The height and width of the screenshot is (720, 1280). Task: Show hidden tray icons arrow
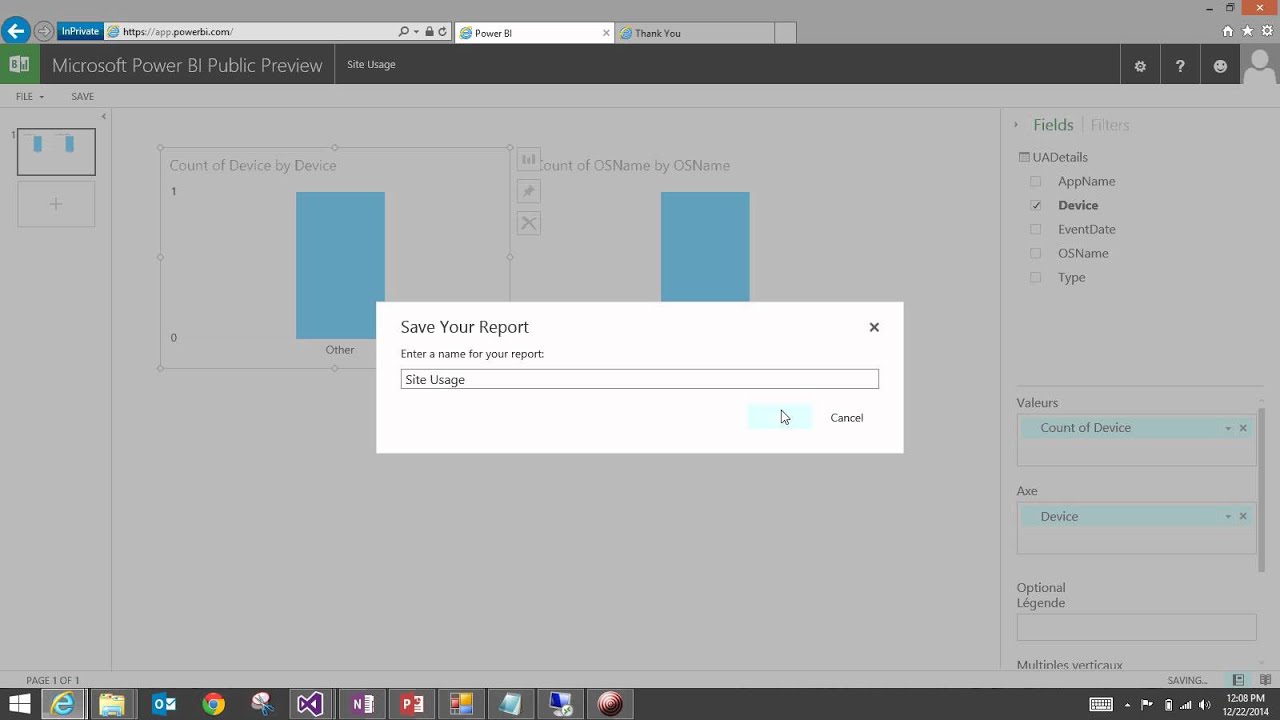point(1127,705)
